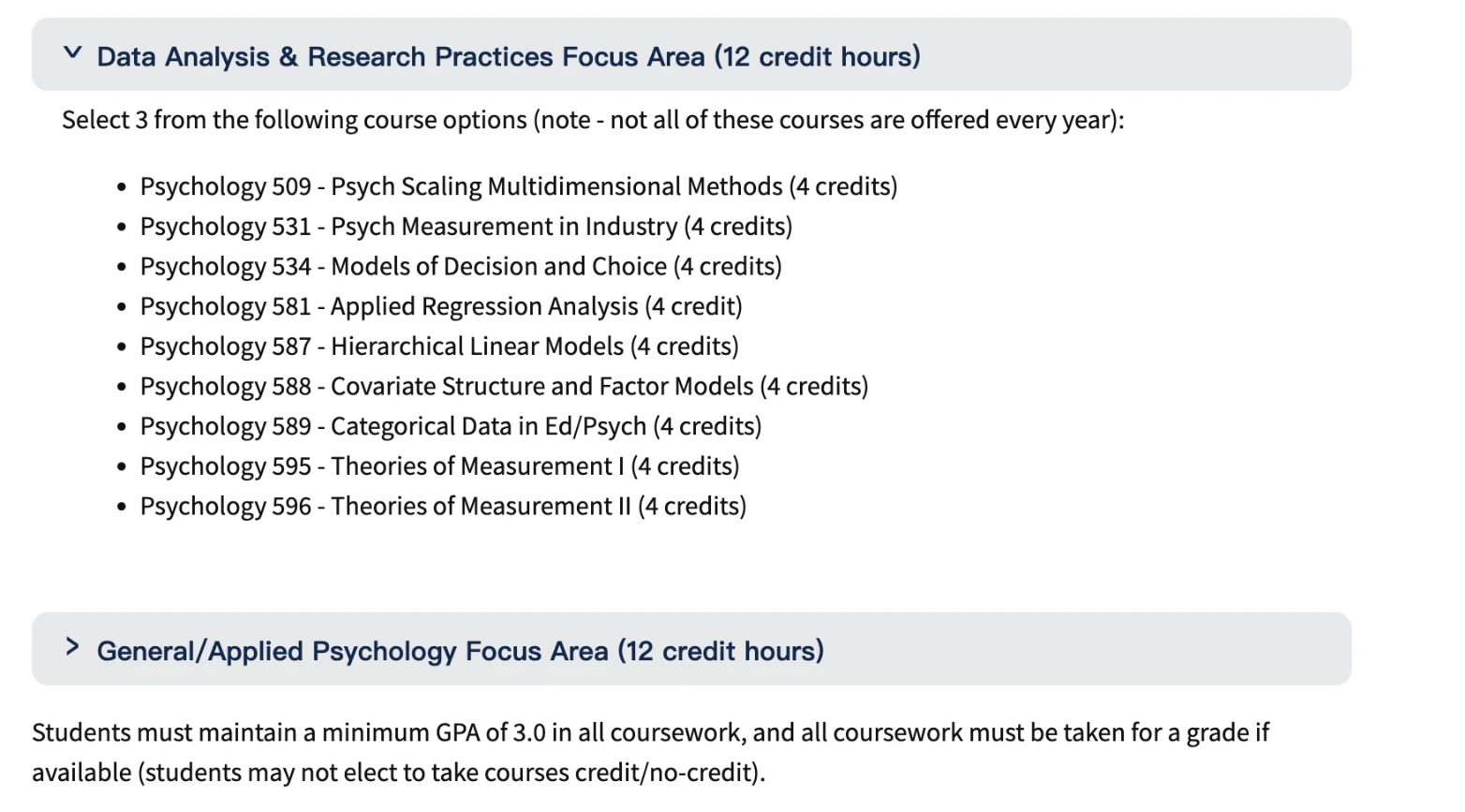1465x812 pixels.
Task: Click the bullet point beside Psychology 587
Action: click(x=122, y=347)
